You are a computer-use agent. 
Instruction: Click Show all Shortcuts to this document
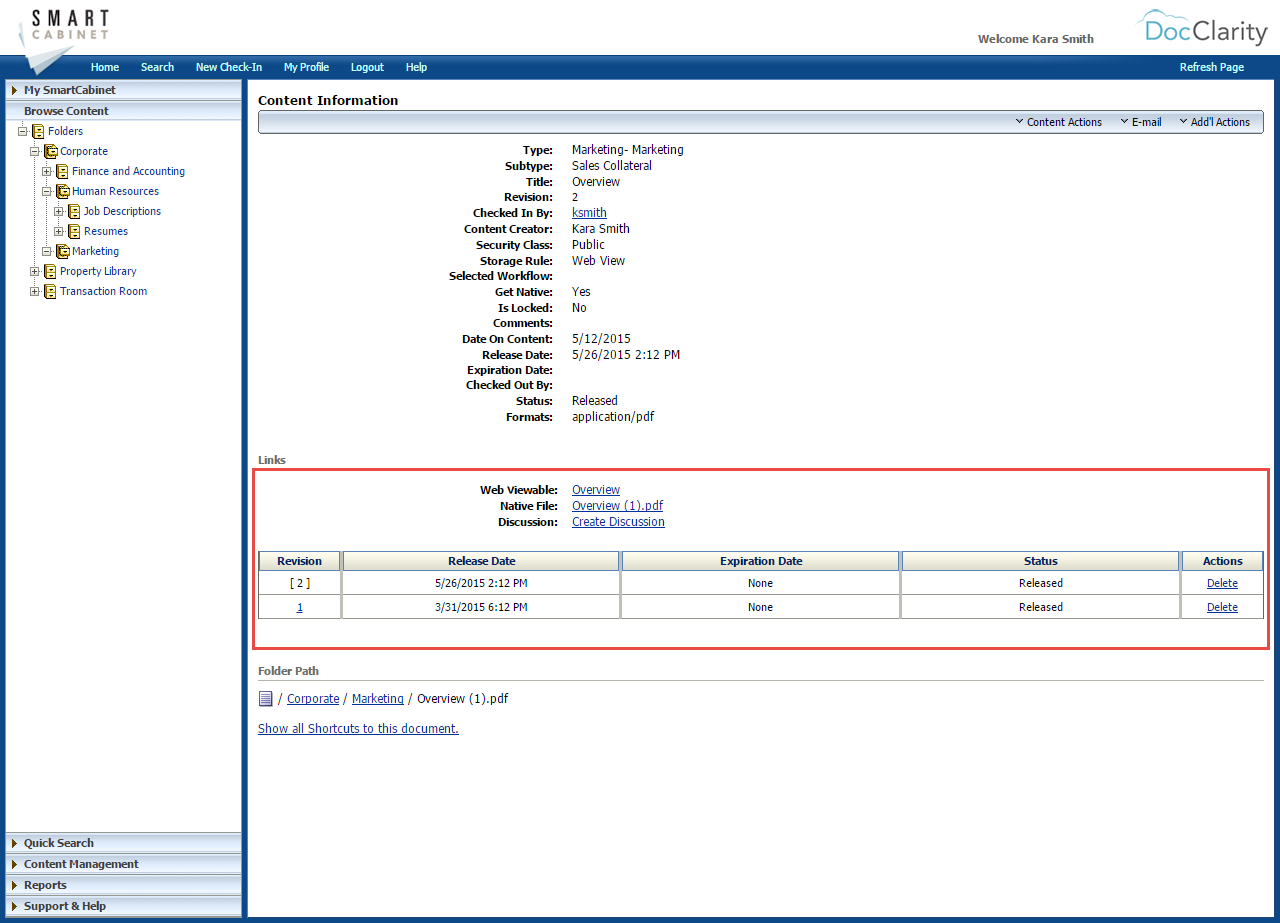tap(357, 728)
